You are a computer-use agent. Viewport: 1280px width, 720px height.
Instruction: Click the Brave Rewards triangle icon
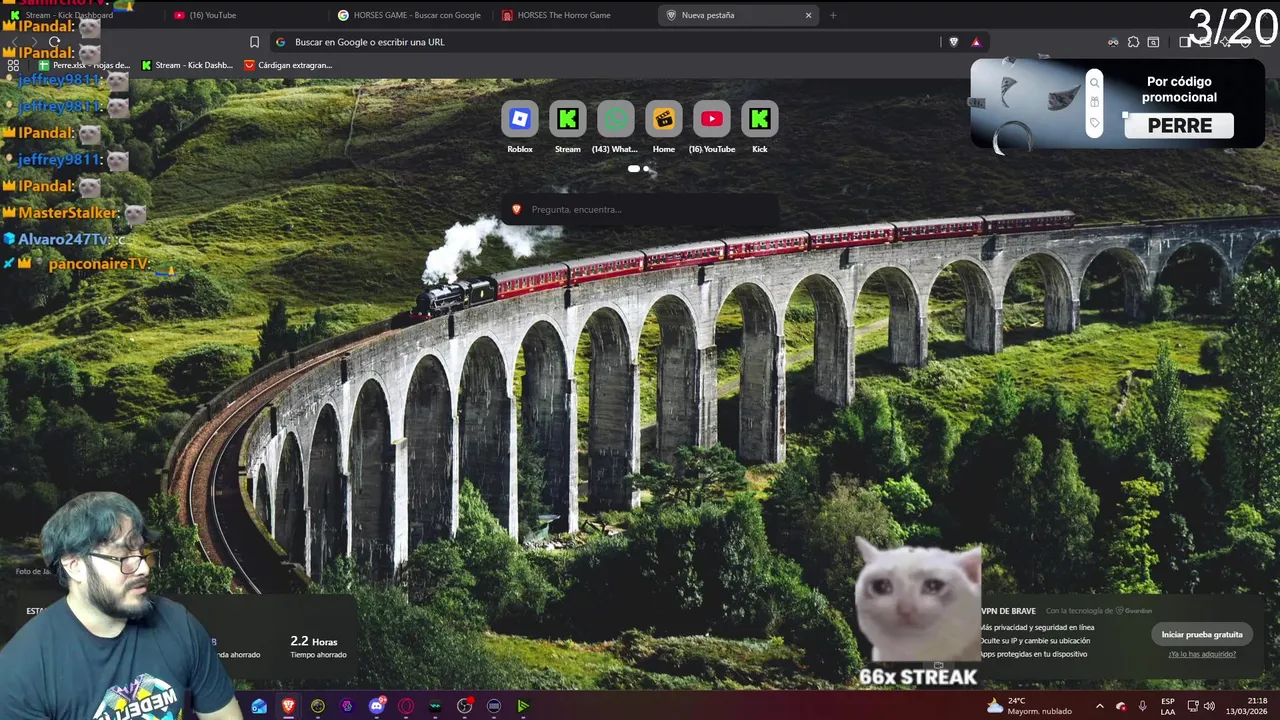(976, 42)
